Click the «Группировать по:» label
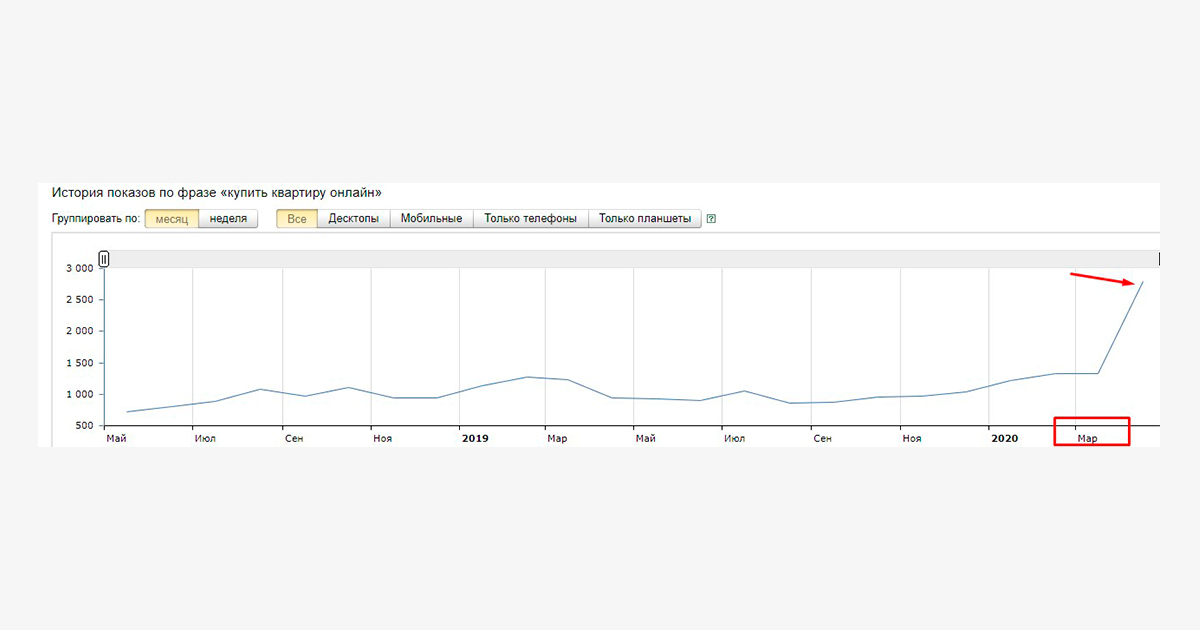The height and width of the screenshot is (630, 1200). (x=96, y=219)
